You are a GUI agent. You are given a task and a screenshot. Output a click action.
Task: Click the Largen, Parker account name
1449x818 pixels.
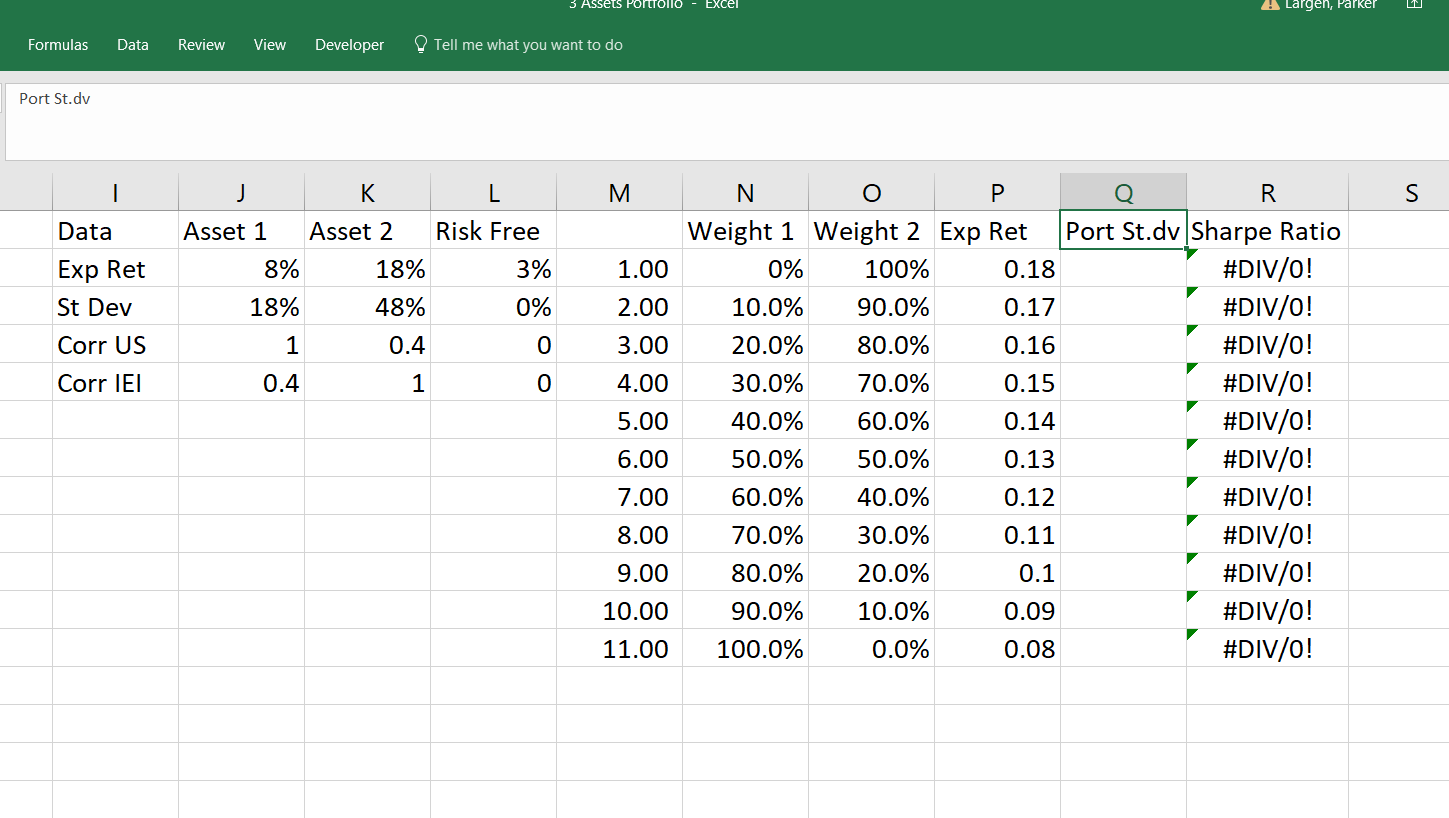1330,4
